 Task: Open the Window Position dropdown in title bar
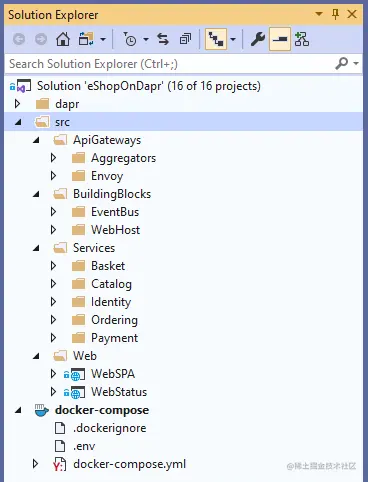pyautogui.click(x=319, y=14)
